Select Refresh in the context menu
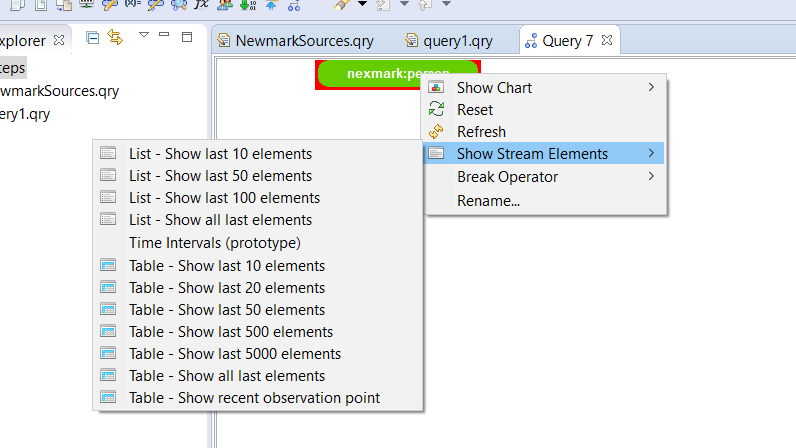 tap(481, 132)
